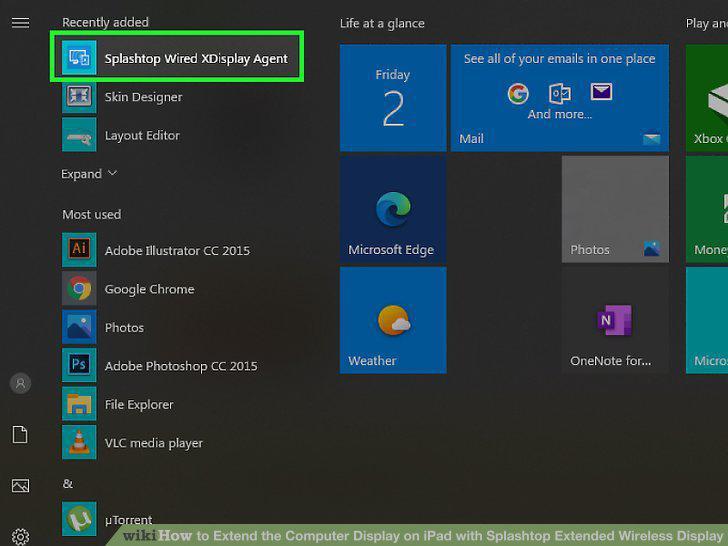Launch VLC media player icon
Viewport: 728px width, 546px height.
[x=79, y=442]
